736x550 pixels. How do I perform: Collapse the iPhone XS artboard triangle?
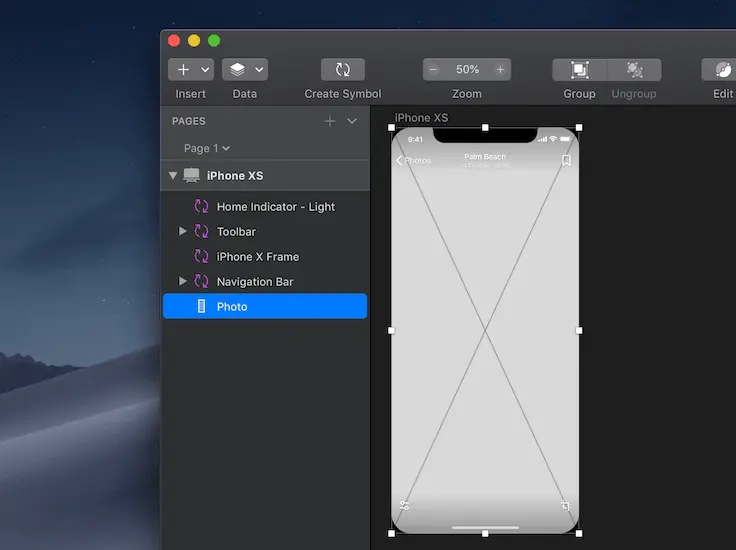click(x=173, y=176)
